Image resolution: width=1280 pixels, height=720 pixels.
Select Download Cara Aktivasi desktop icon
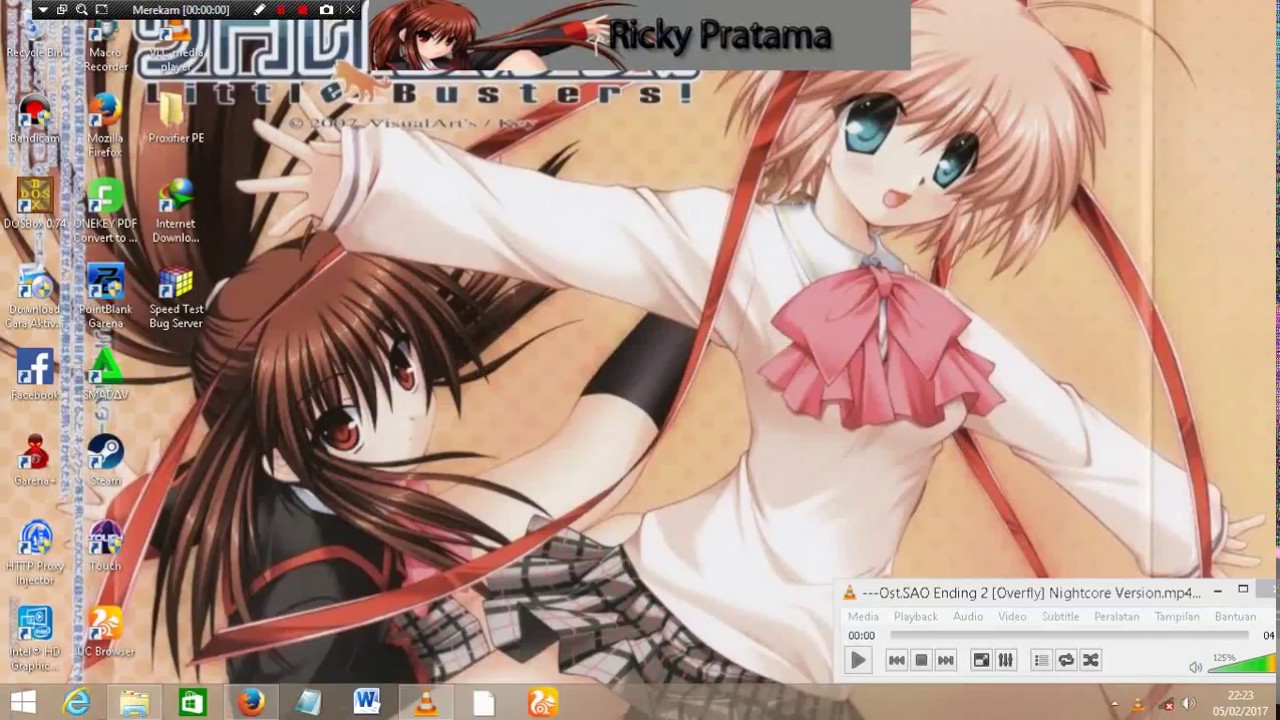35,297
